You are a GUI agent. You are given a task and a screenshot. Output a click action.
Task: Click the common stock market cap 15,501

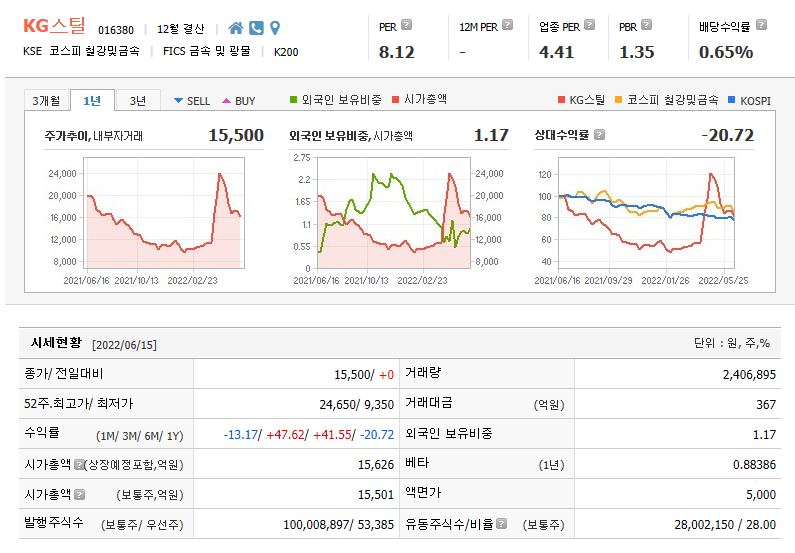[x=376, y=494]
